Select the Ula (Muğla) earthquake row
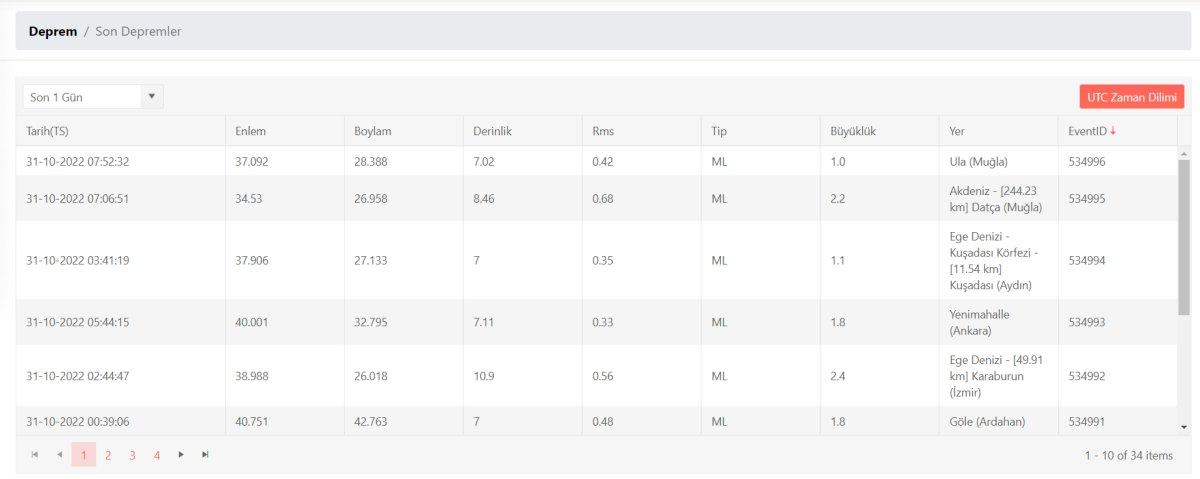This screenshot has height=479, width=1200. [600, 161]
